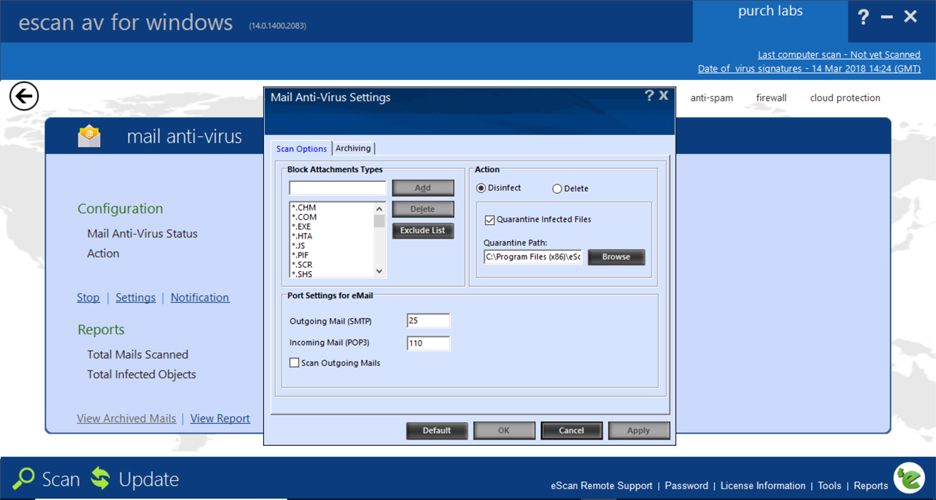Viewport: 936px width, 500px height.
Task: Go back using the circled arrow icon
Action: coord(24,96)
